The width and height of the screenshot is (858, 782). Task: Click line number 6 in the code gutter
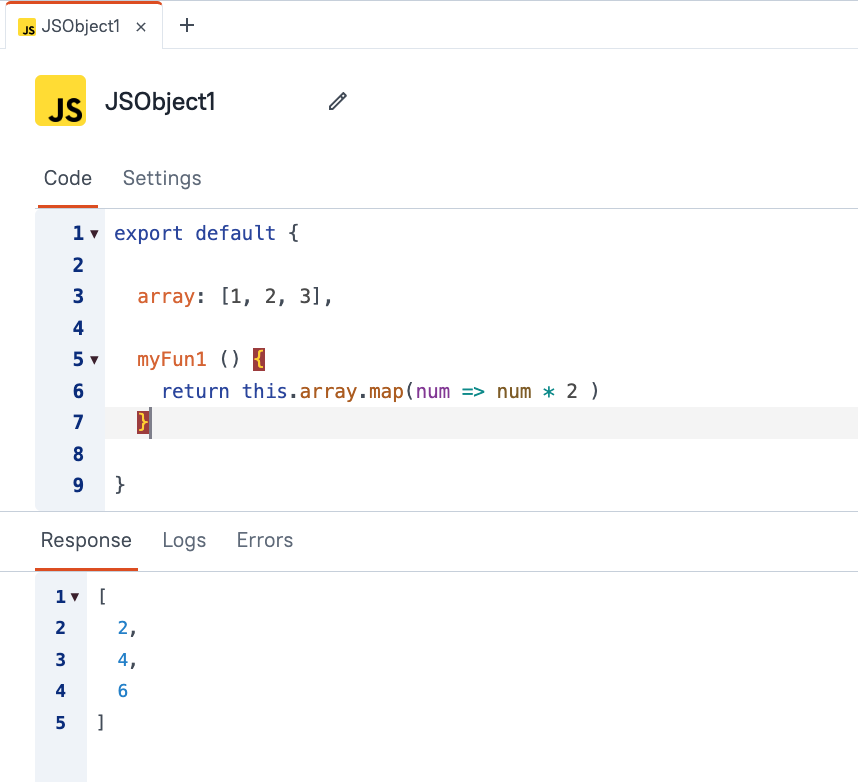[x=78, y=391]
